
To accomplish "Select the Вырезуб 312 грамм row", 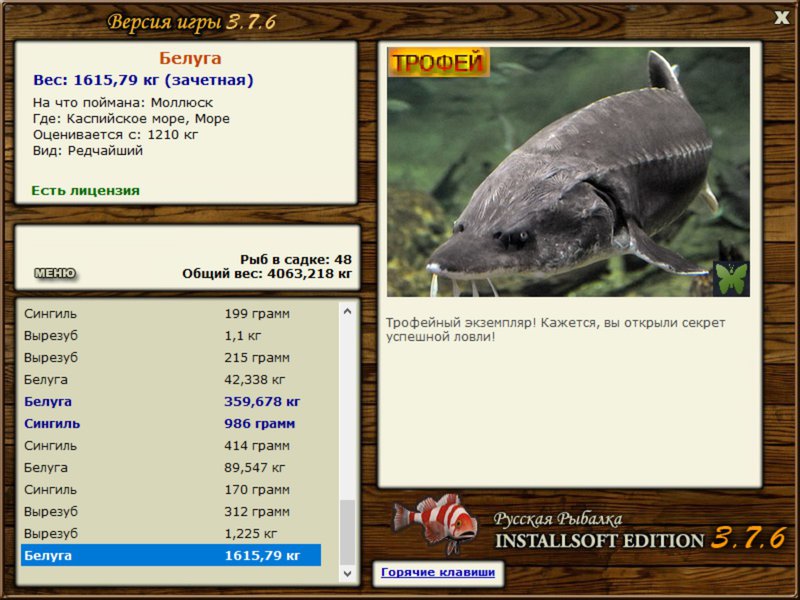I will [x=171, y=512].
